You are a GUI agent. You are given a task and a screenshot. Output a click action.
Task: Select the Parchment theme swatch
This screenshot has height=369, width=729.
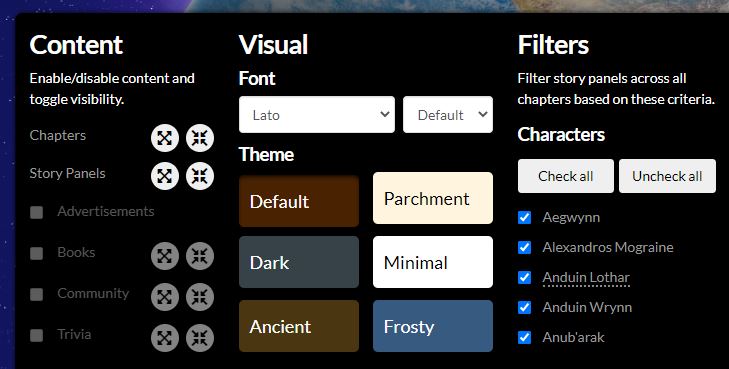[x=433, y=198]
